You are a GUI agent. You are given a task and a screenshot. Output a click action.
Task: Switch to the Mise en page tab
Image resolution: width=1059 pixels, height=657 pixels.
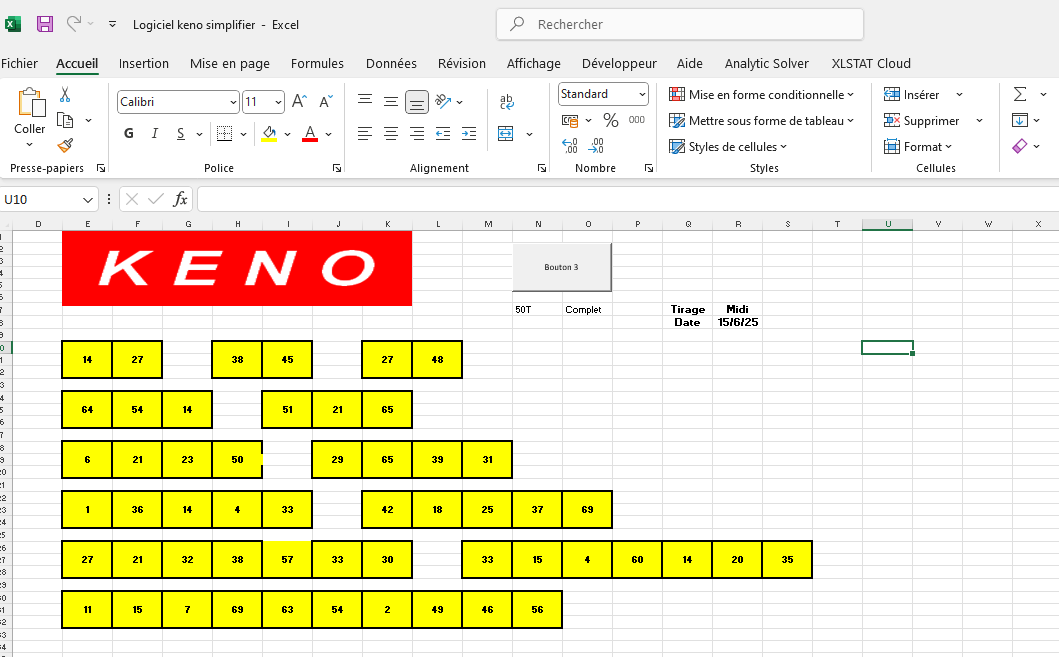tap(230, 63)
